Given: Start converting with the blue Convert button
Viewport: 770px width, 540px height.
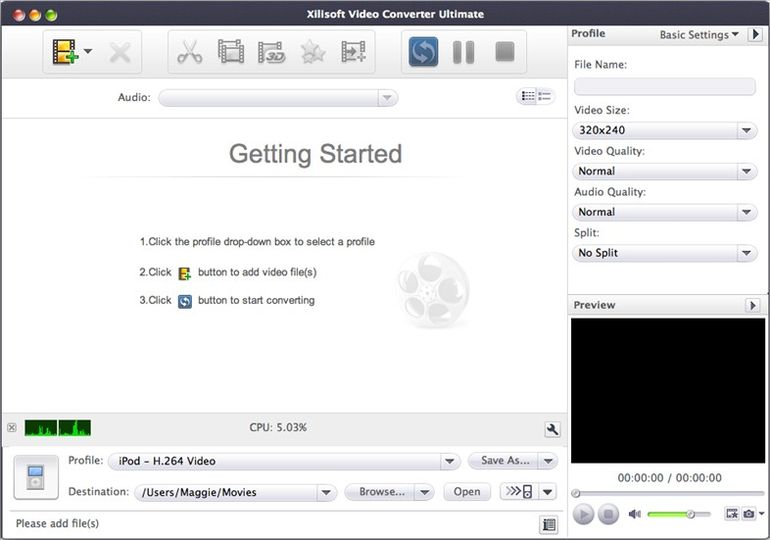Looking at the screenshot, I should point(423,52).
